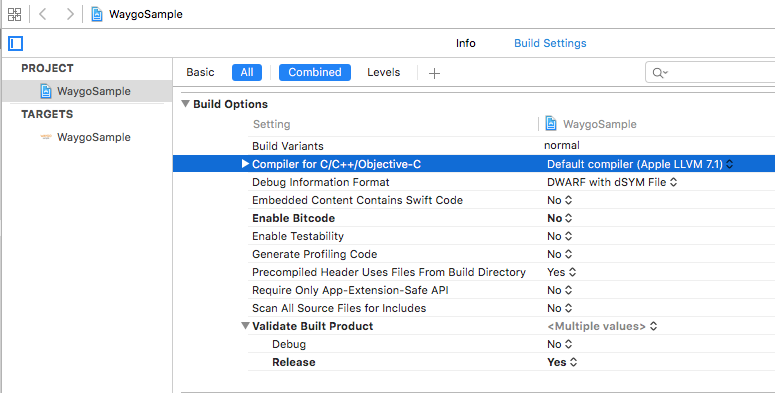Change the Debug validation value
This screenshot has height=393, width=775.
(559, 344)
